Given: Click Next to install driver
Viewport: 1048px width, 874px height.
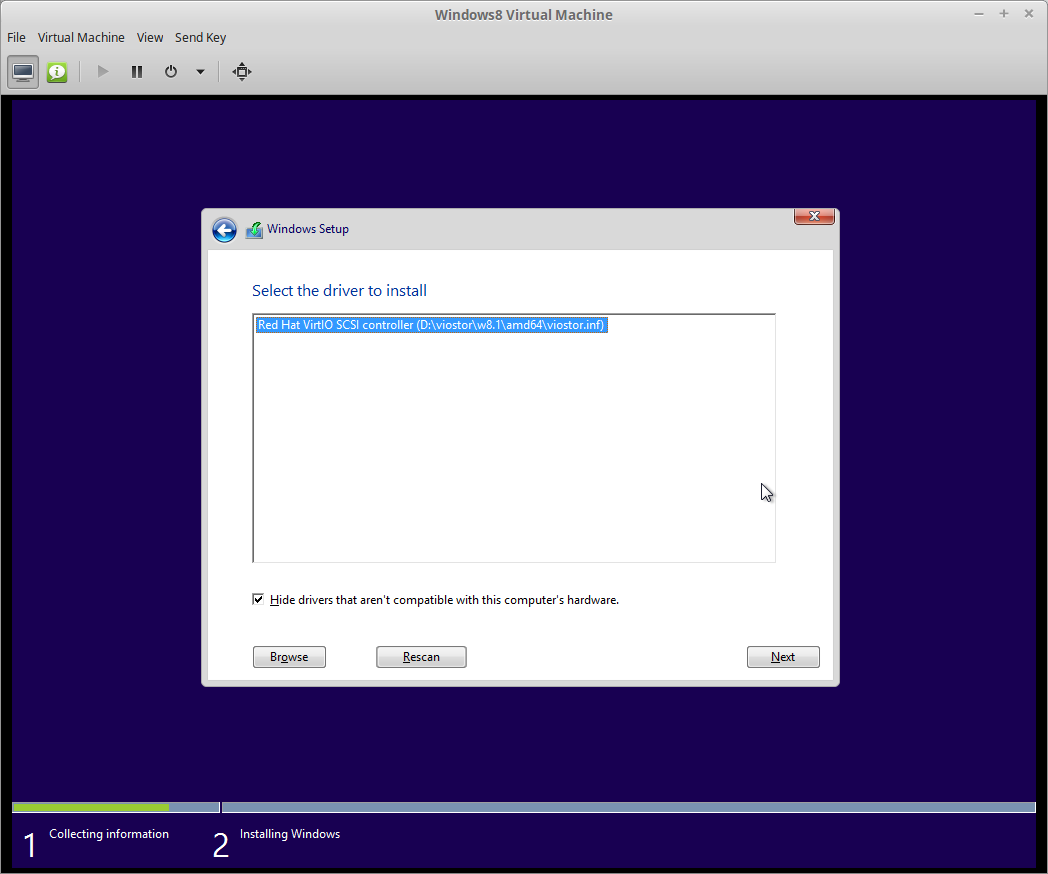Looking at the screenshot, I should tap(783, 657).
